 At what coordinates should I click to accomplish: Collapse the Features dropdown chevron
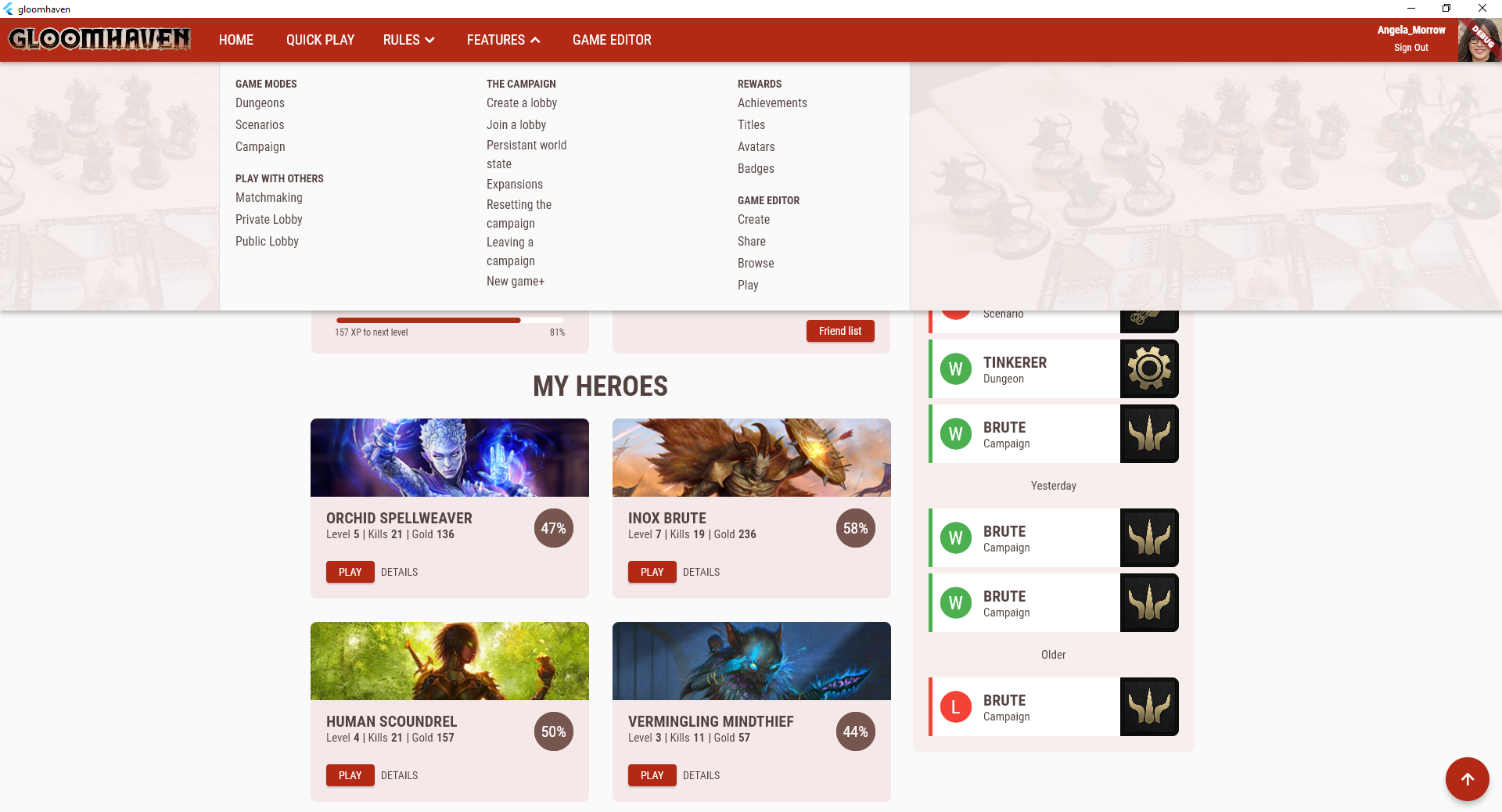[x=535, y=39]
